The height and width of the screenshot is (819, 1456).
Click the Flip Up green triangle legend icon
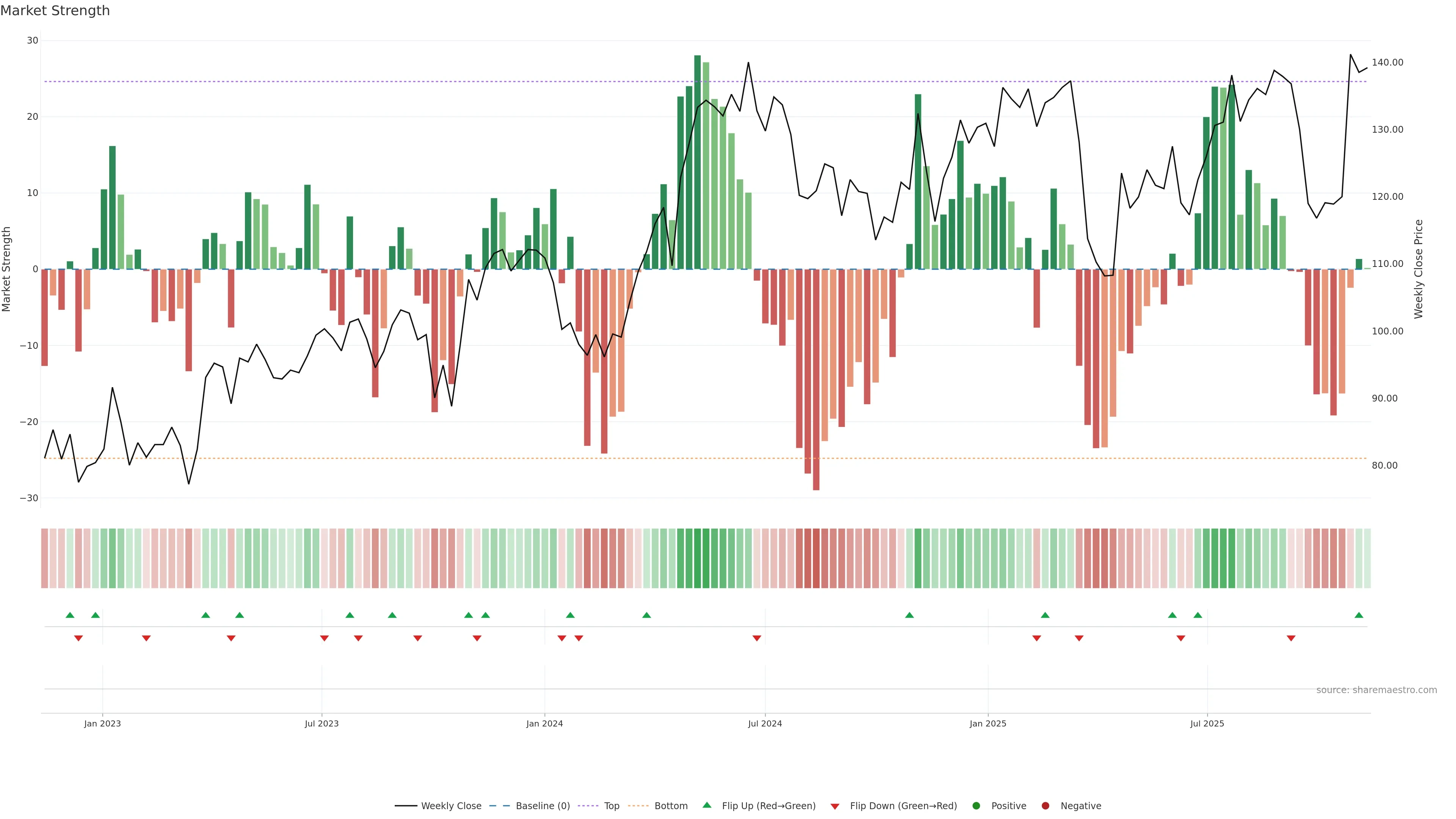click(706, 805)
